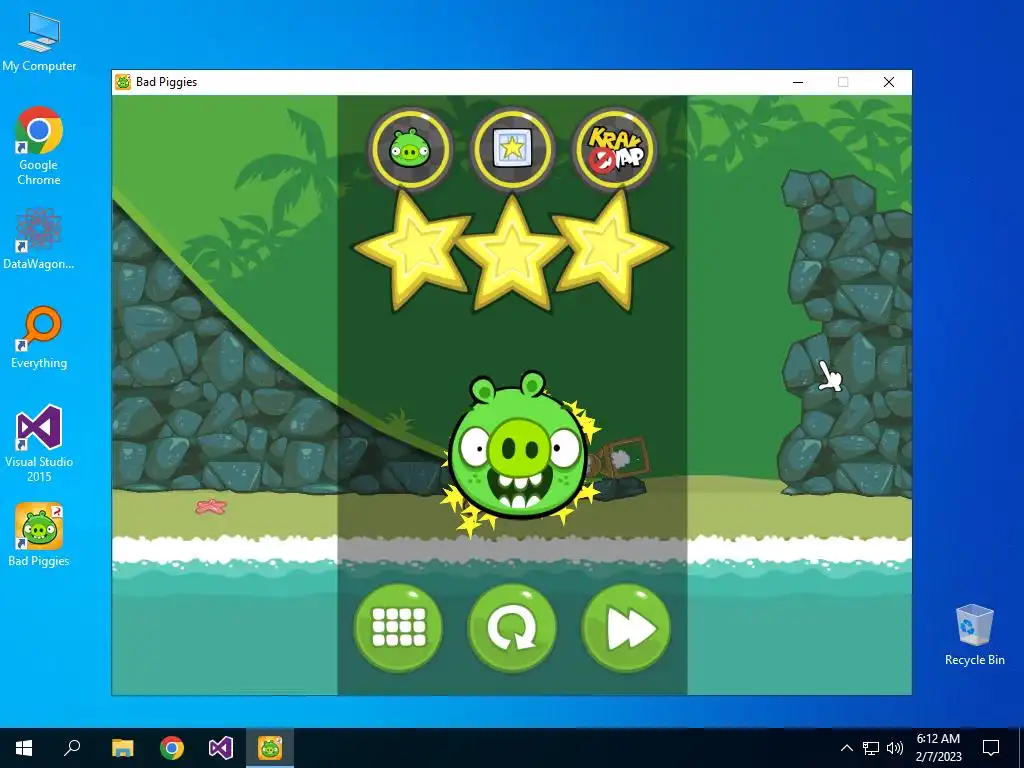Open the volume tray icon

click(895, 748)
